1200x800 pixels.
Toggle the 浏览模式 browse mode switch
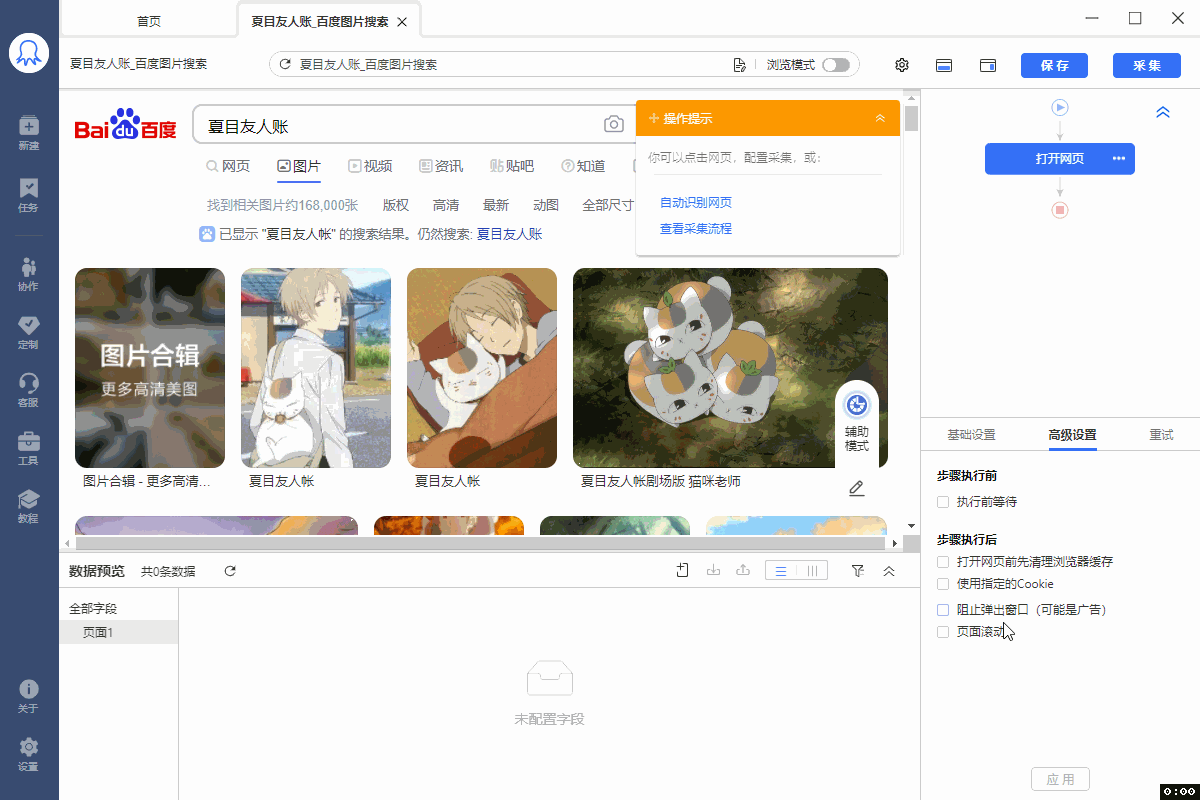tap(836, 65)
